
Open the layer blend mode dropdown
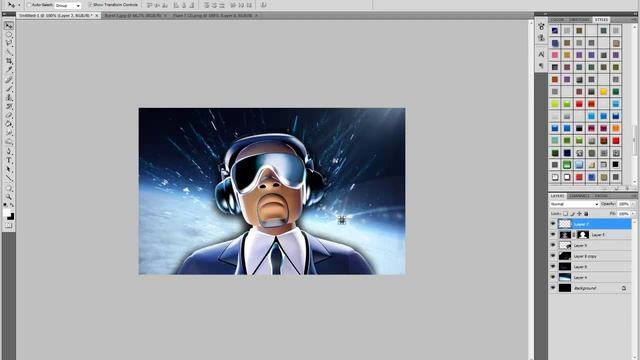[574, 204]
